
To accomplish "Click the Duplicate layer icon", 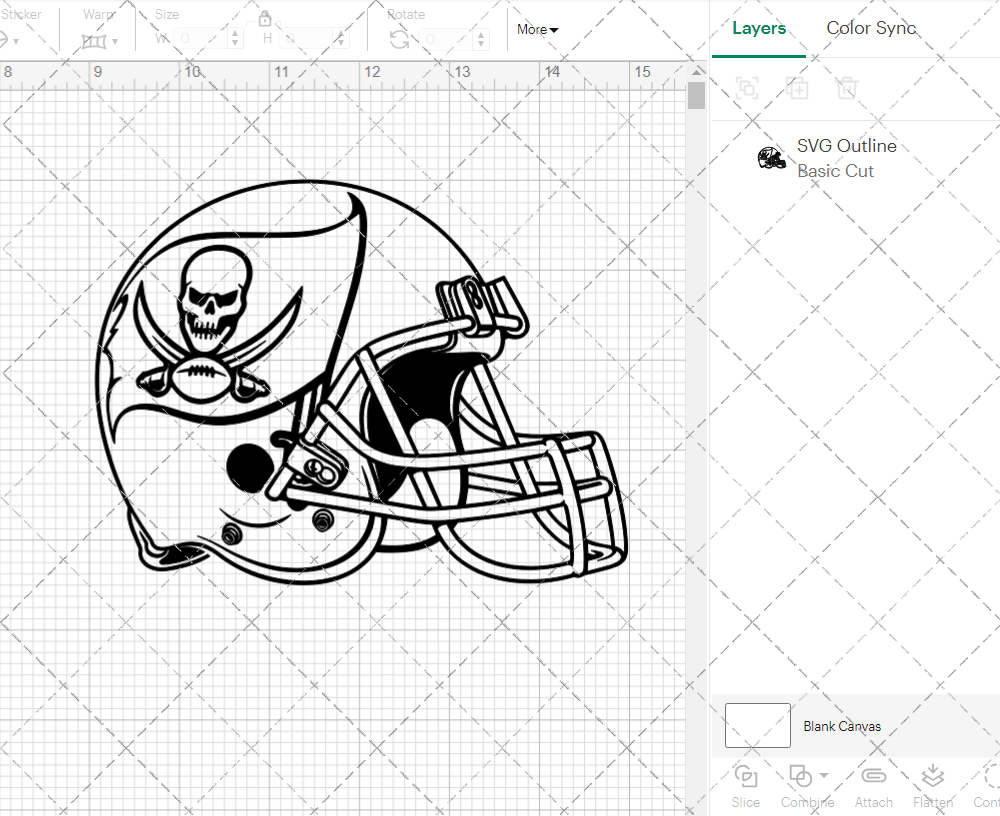I will pos(797,88).
